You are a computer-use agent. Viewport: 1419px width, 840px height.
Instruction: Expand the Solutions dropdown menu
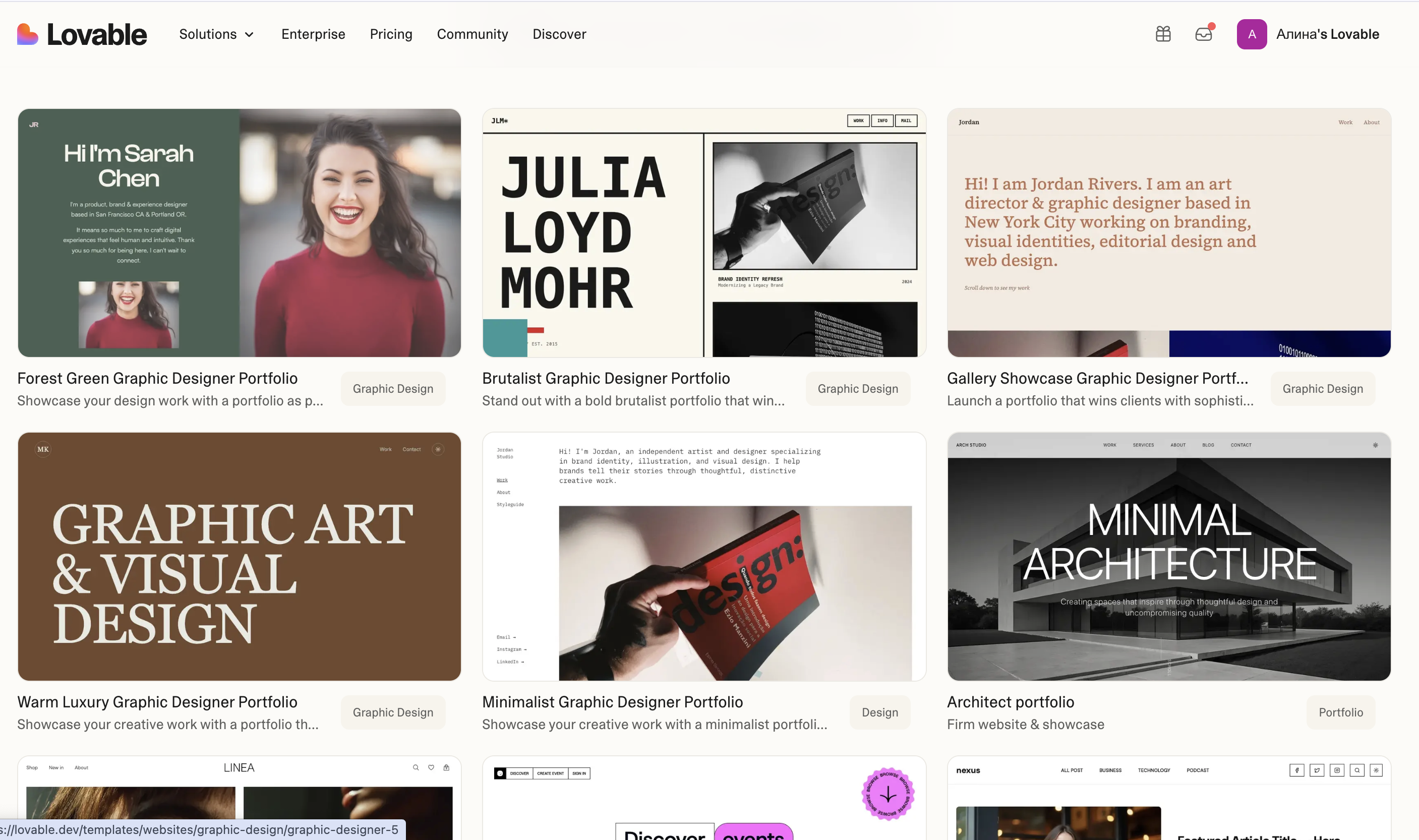click(x=216, y=34)
